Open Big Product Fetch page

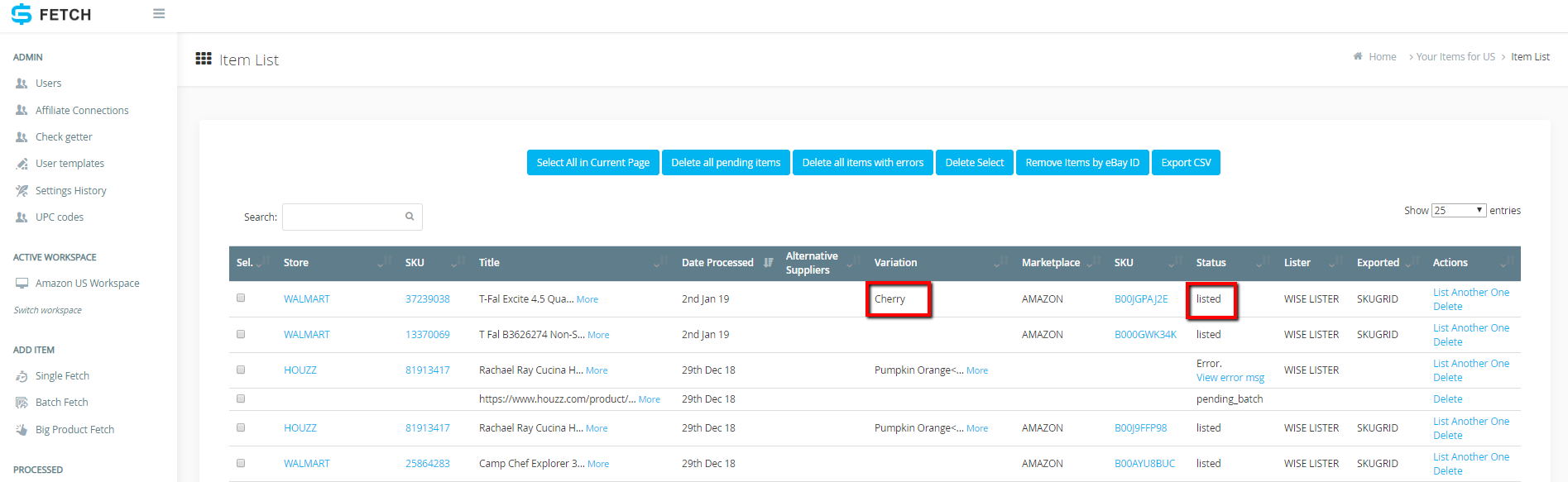click(74, 430)
